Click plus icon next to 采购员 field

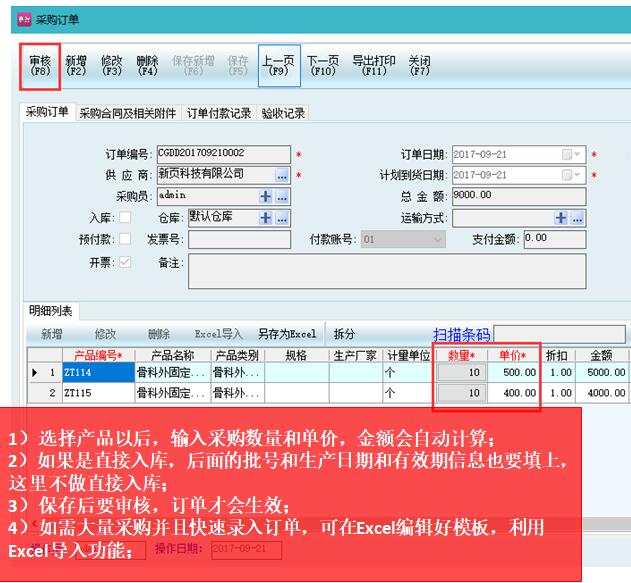pyautogui.click(x=266, y=197)
